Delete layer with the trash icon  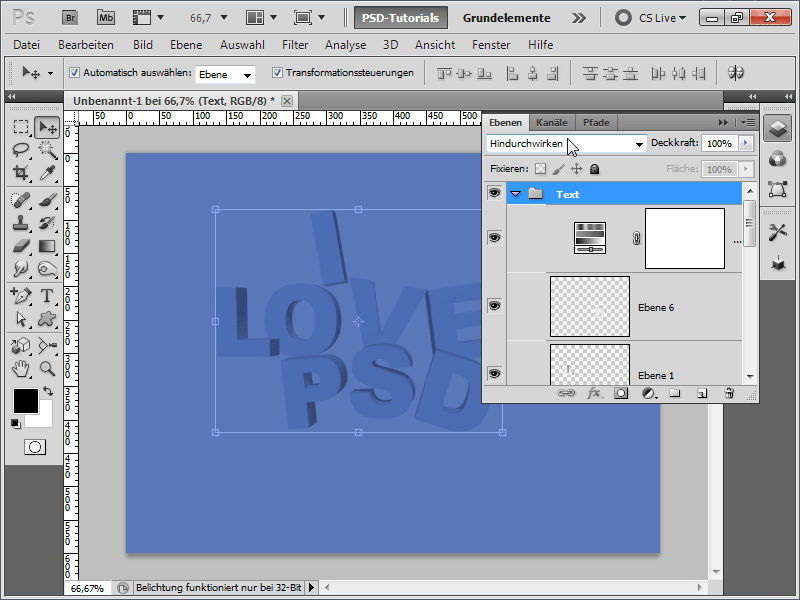729,393
